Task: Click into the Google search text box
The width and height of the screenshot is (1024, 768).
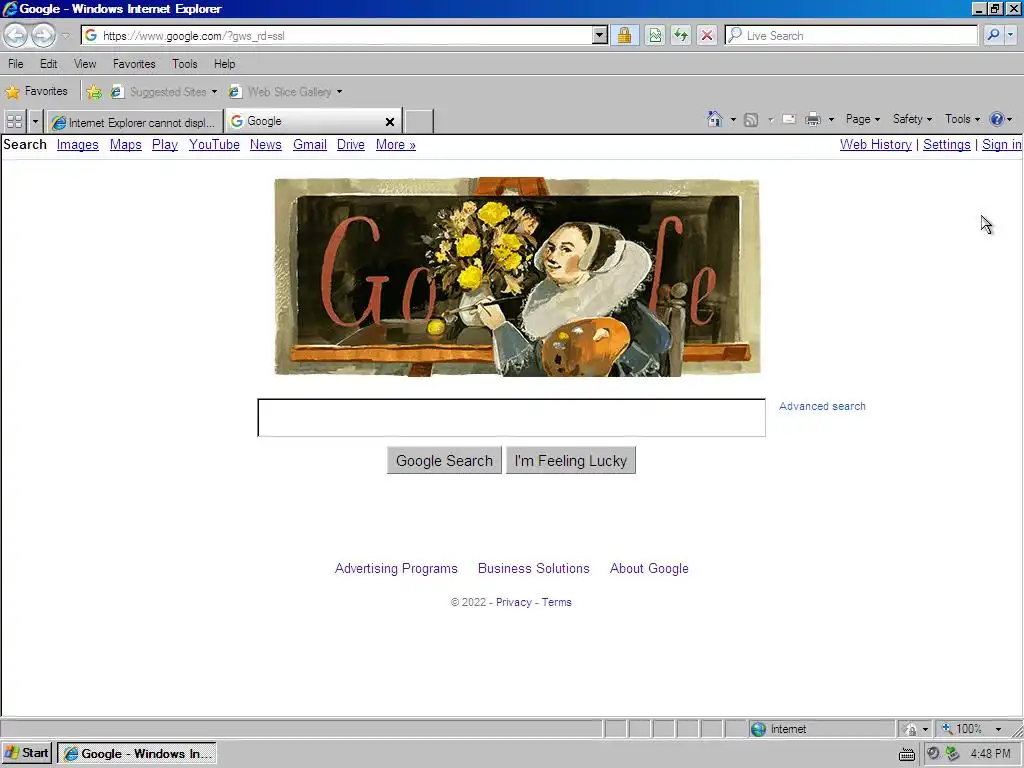Action: [x=511, y=417]
